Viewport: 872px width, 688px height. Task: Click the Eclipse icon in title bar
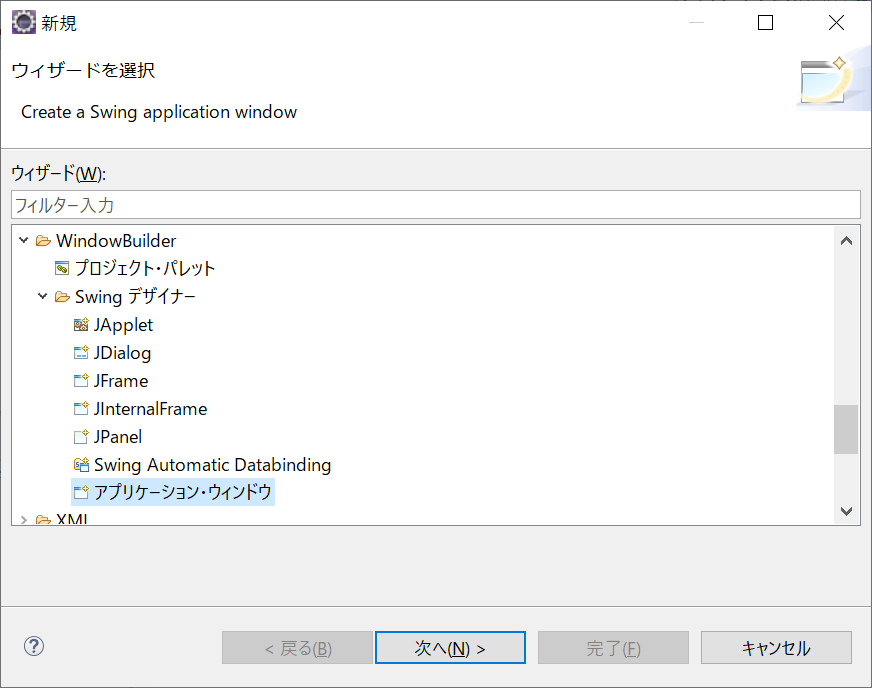click(x=24, y=23)
